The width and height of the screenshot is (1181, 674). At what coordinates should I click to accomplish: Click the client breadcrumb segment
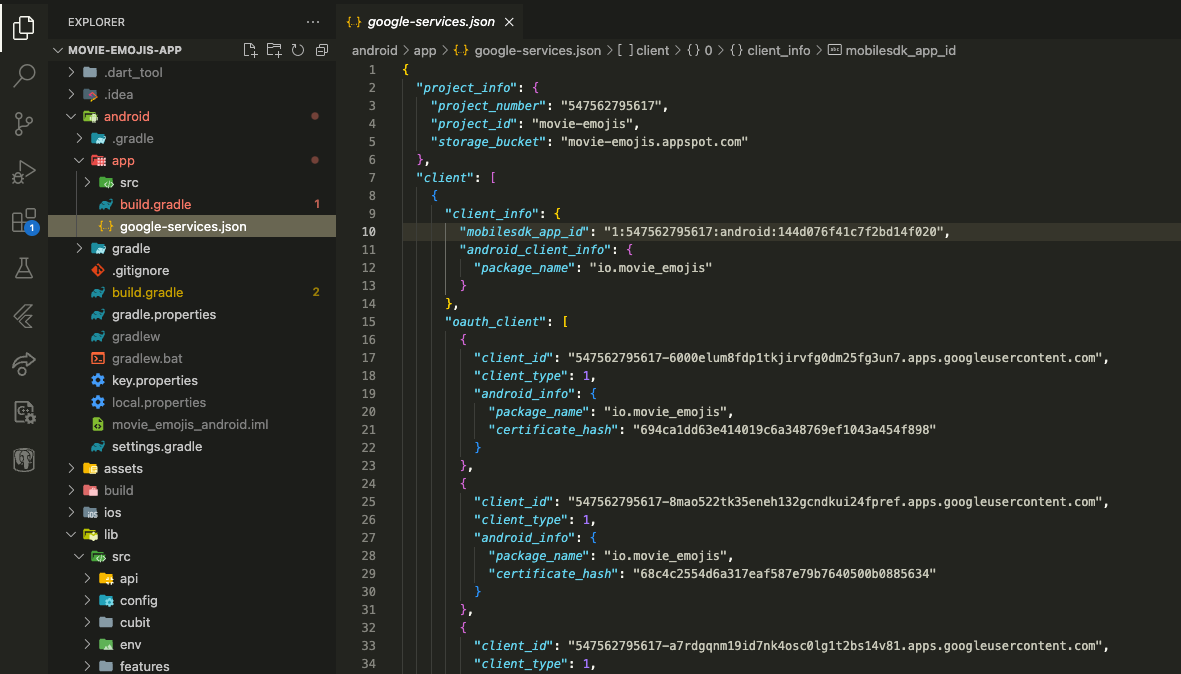pos(643,50)
